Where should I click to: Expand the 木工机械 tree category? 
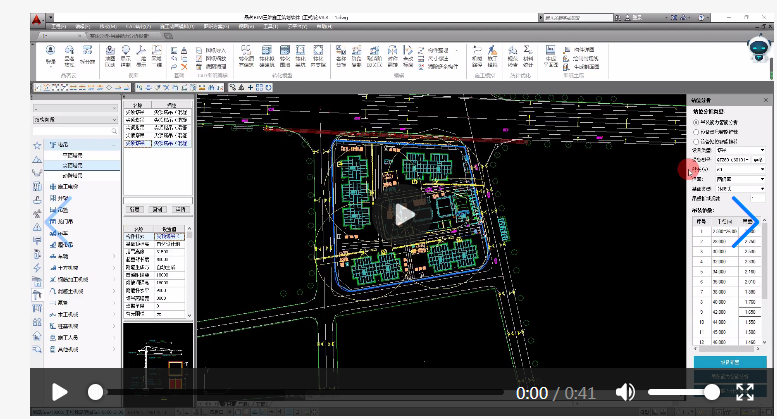114,314
